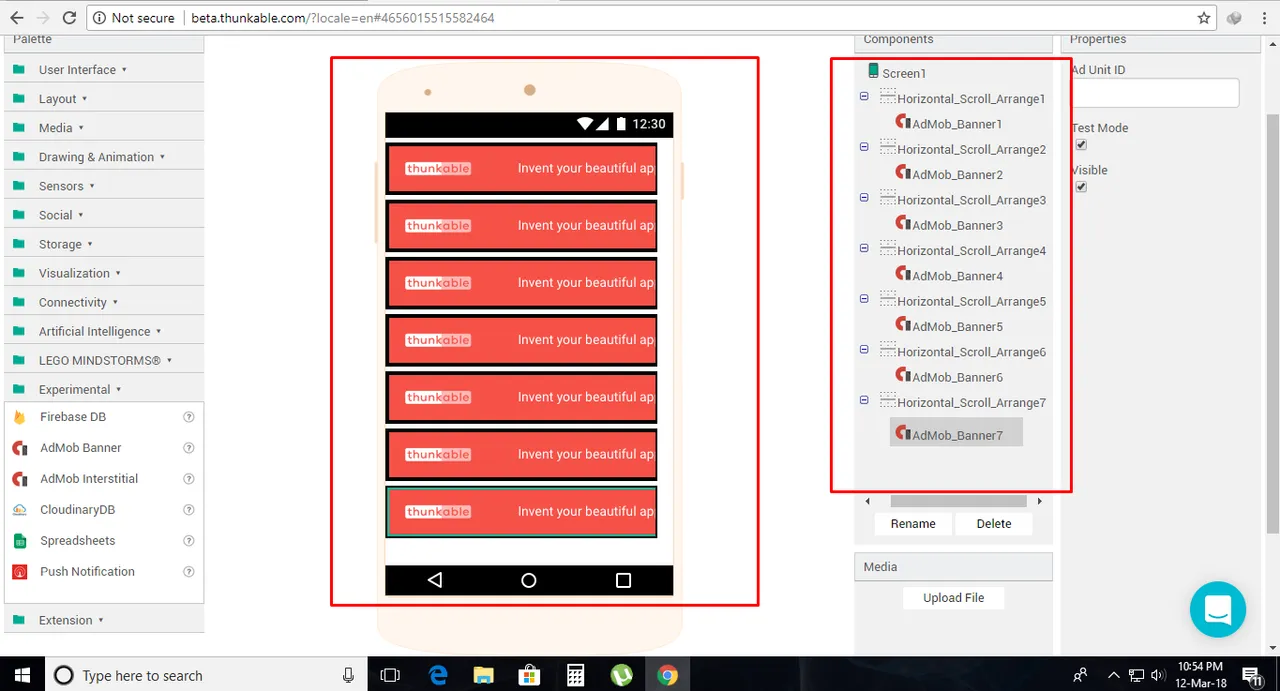Select the AdMob Banner palette icon
1280x691 pixels.
click(19, 448)
